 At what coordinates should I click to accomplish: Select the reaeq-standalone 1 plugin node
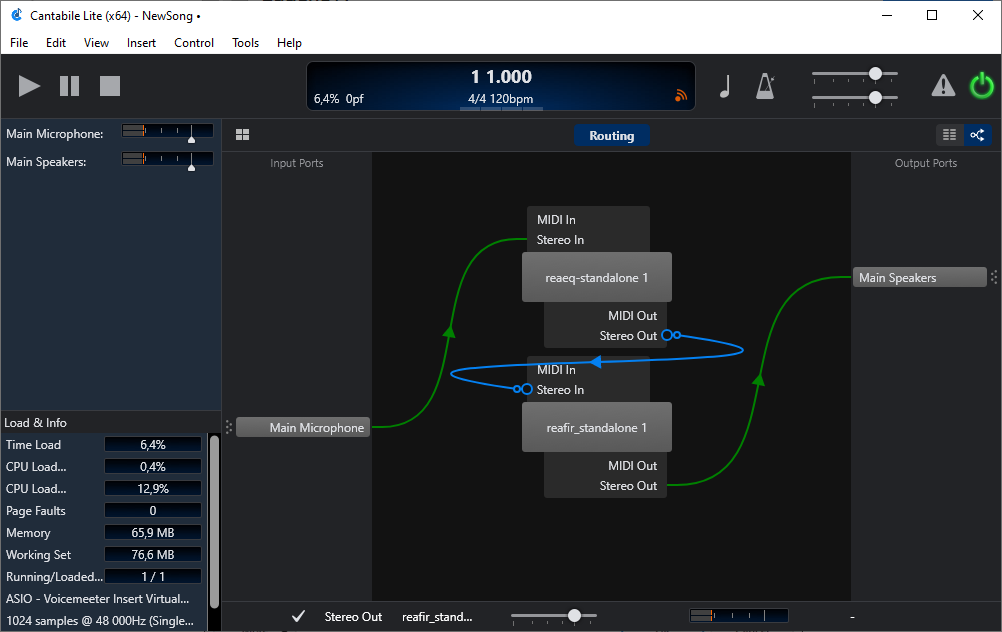(596, 277)
